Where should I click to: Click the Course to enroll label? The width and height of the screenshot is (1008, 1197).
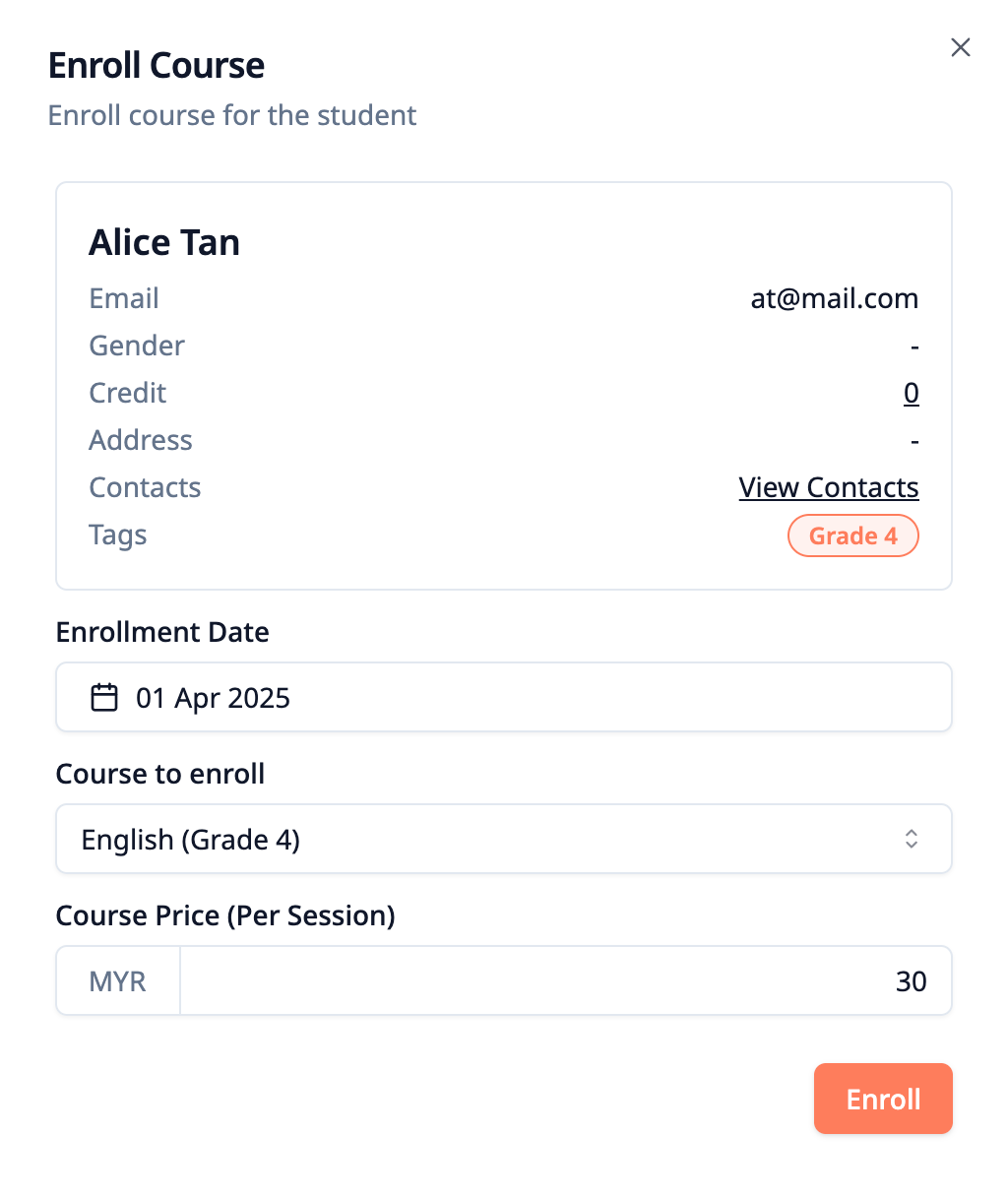click(160, 774)
